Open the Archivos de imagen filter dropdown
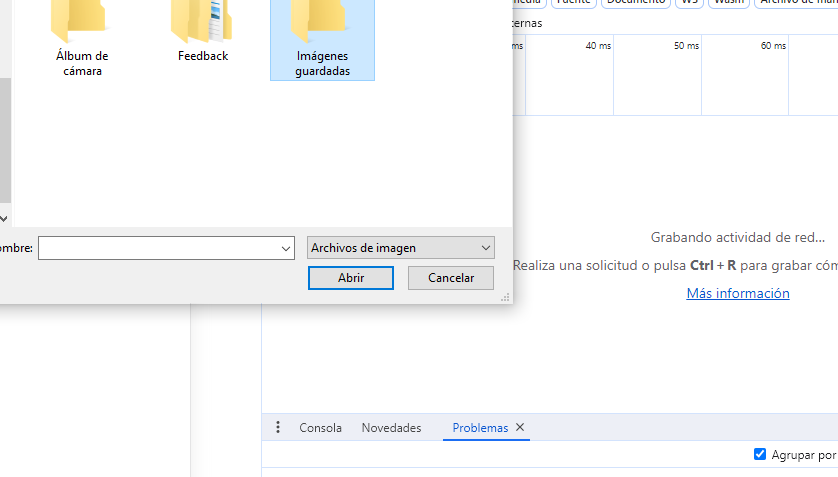838x477 pixels. click(x=400, y=247)
